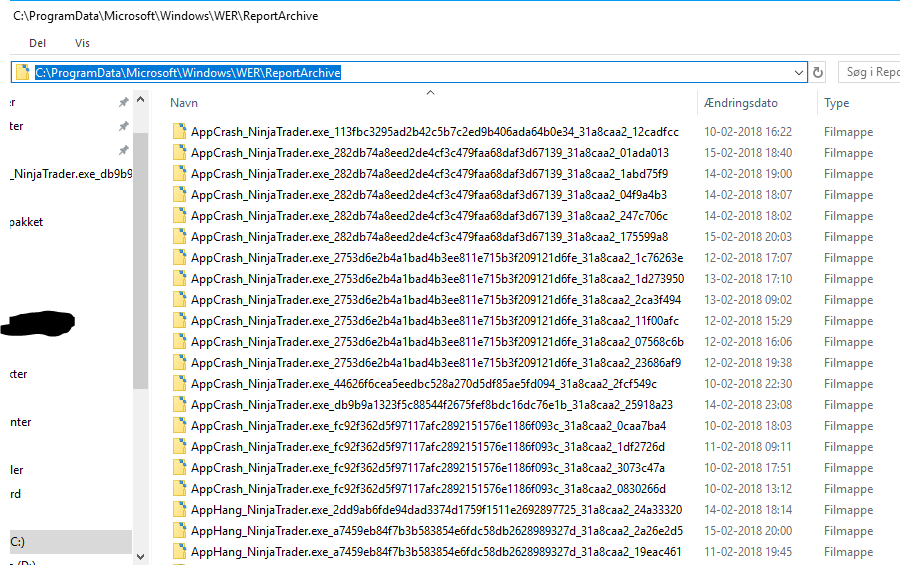Click folder icon of the _2fcf549c AppCrash entry
Screen dimensions: 900x584
[x=179, y=384]
